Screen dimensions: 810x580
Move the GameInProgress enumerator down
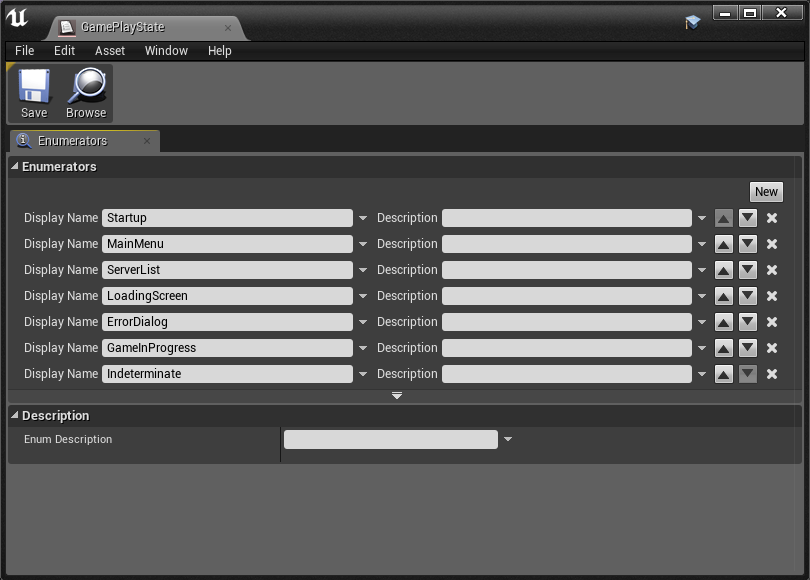point(747,348)
